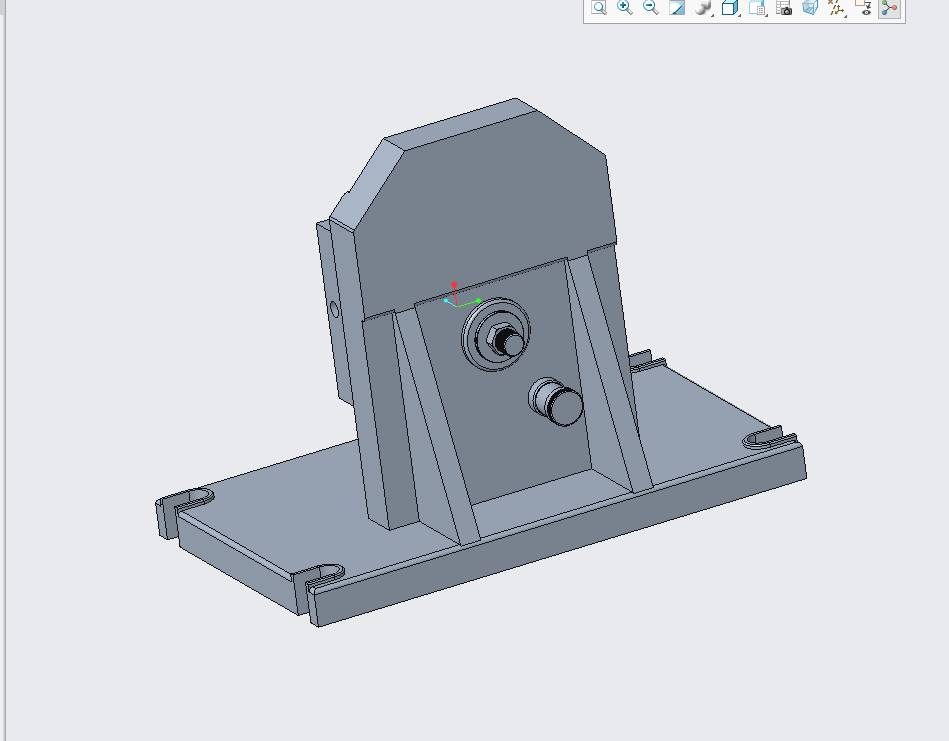This screenshot has height=741, width=949.
Task: Open the Datum Display Filters icon
Action: pos(836,8)
